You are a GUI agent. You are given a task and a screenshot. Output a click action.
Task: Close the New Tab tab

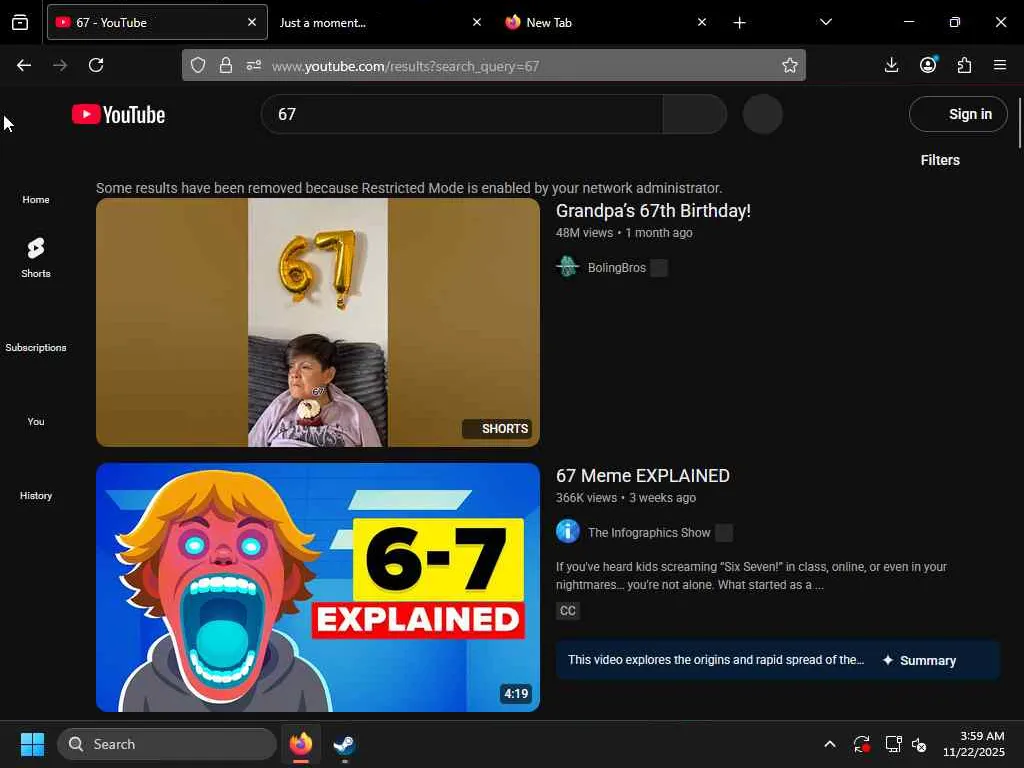tap(701, 22)
